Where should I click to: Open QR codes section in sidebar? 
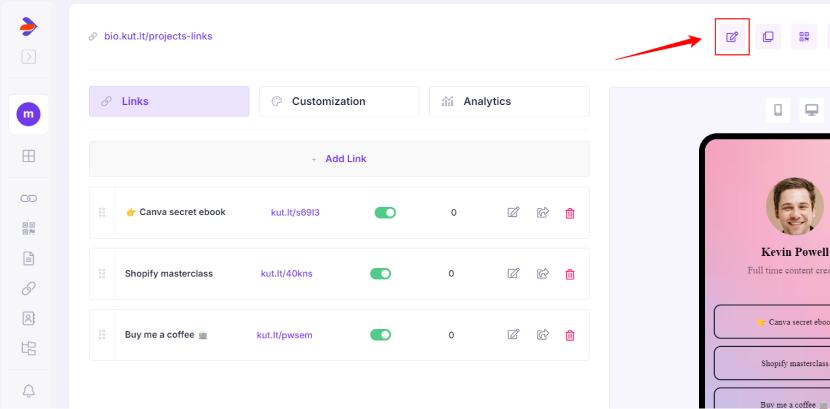click(28, 228)
